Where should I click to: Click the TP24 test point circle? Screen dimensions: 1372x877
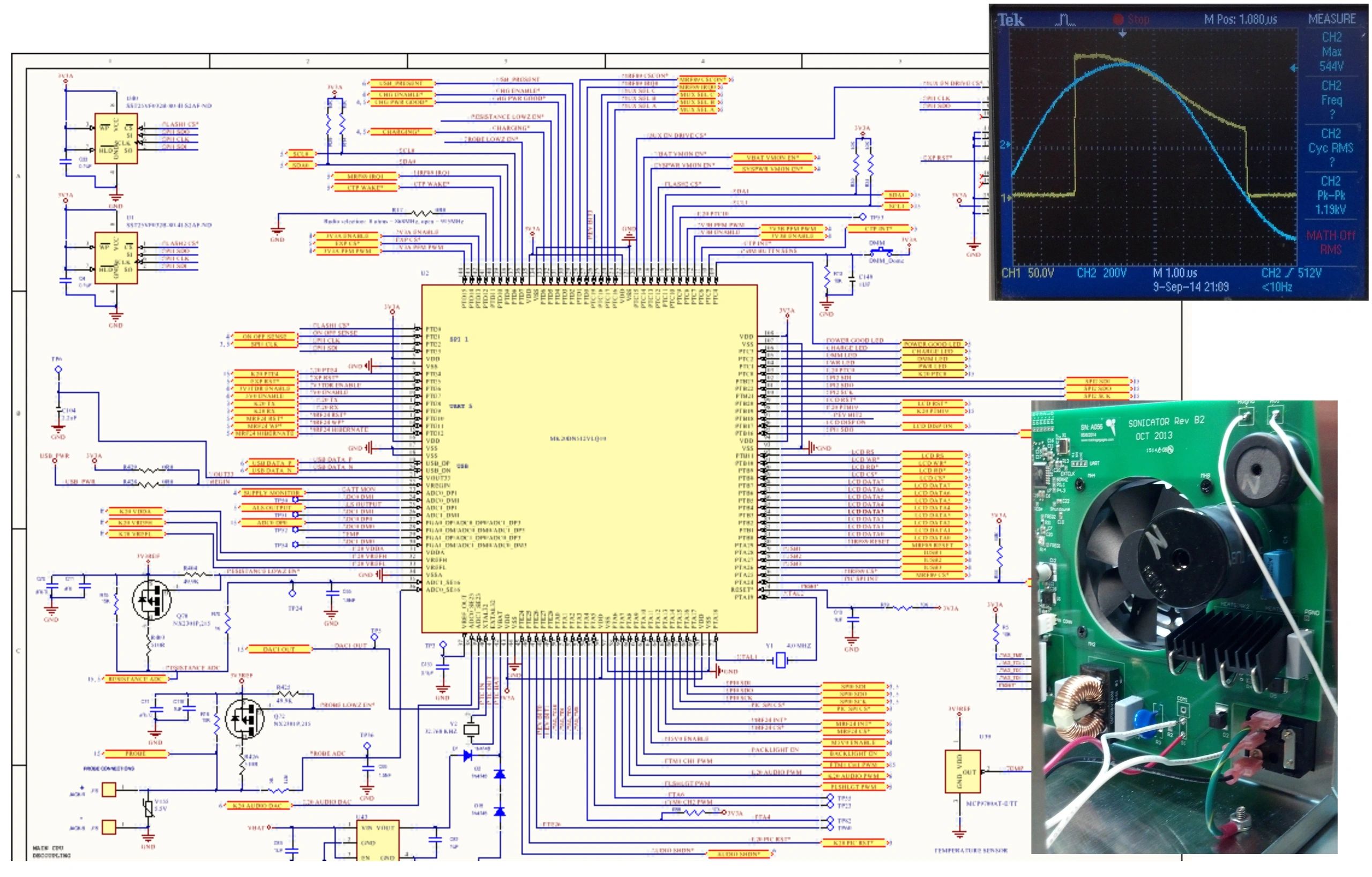coord(292,594)
